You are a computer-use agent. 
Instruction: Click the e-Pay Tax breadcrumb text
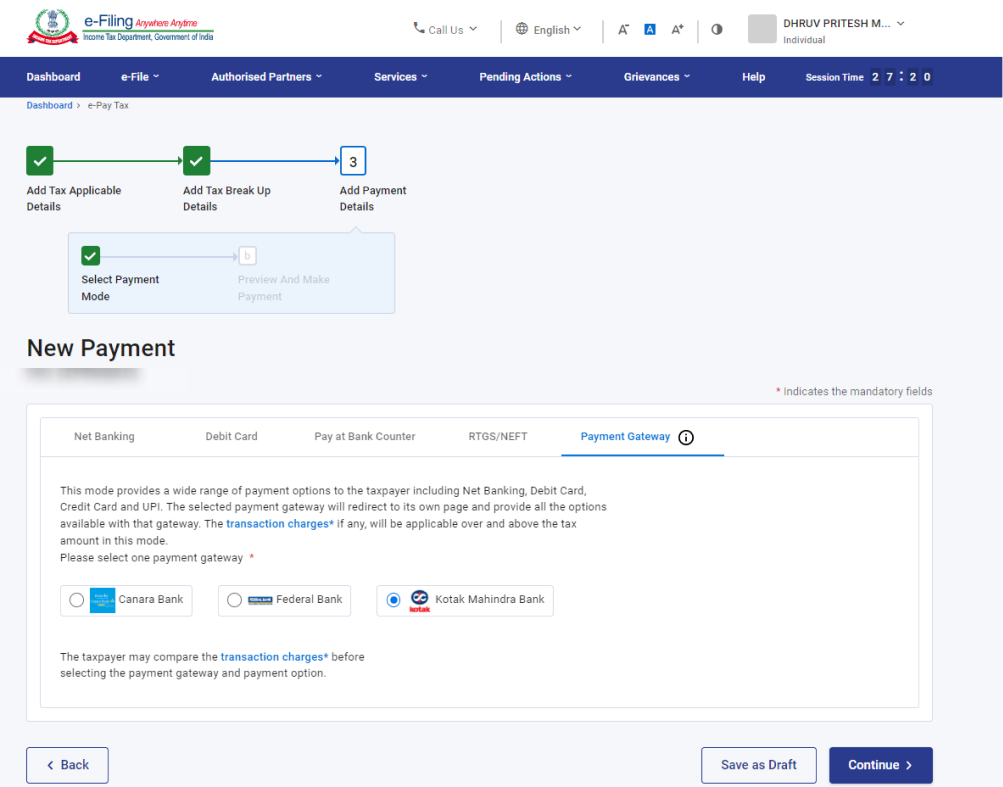(x=108, y=106)
